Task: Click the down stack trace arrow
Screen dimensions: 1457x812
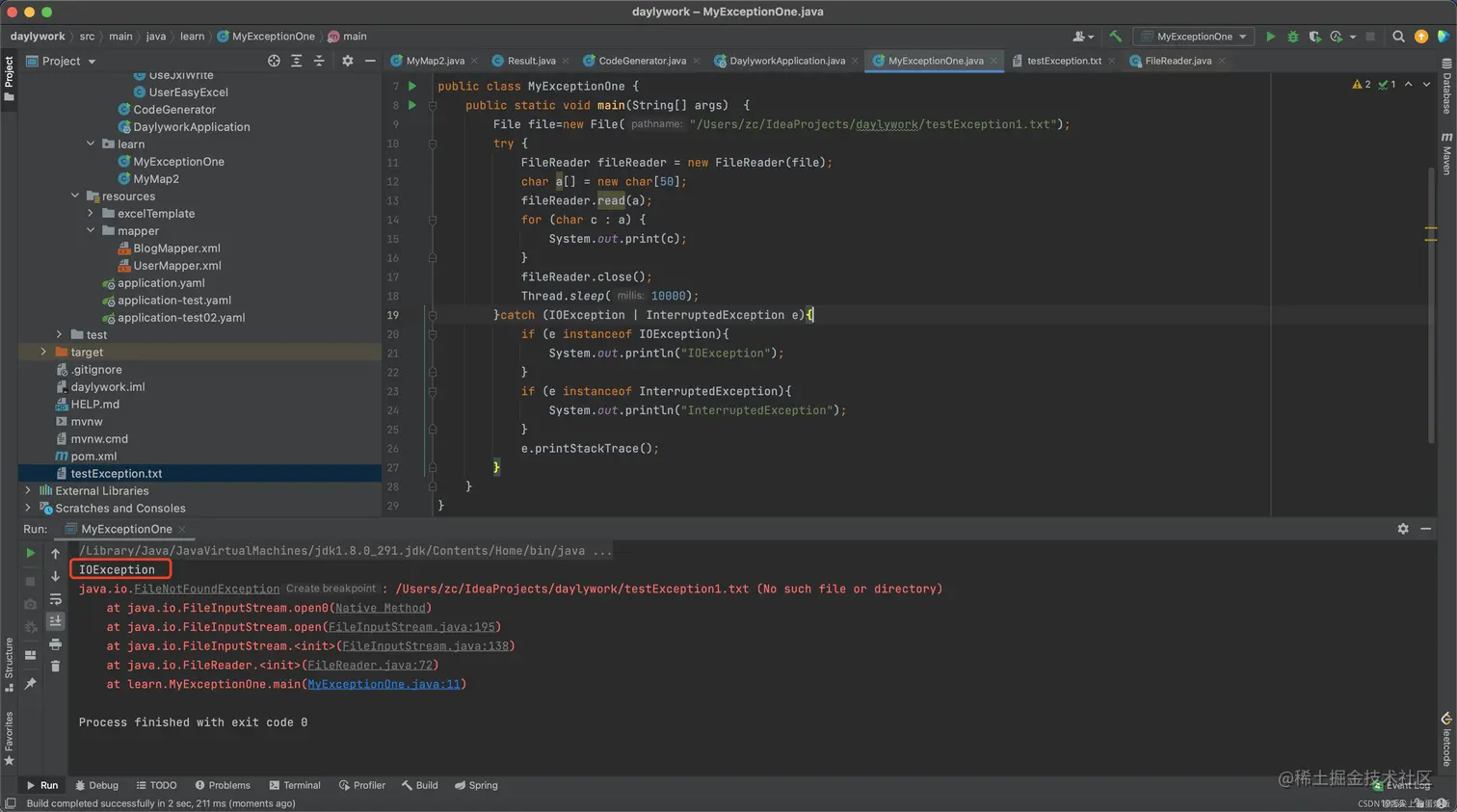Action: [x=55, y=576]
